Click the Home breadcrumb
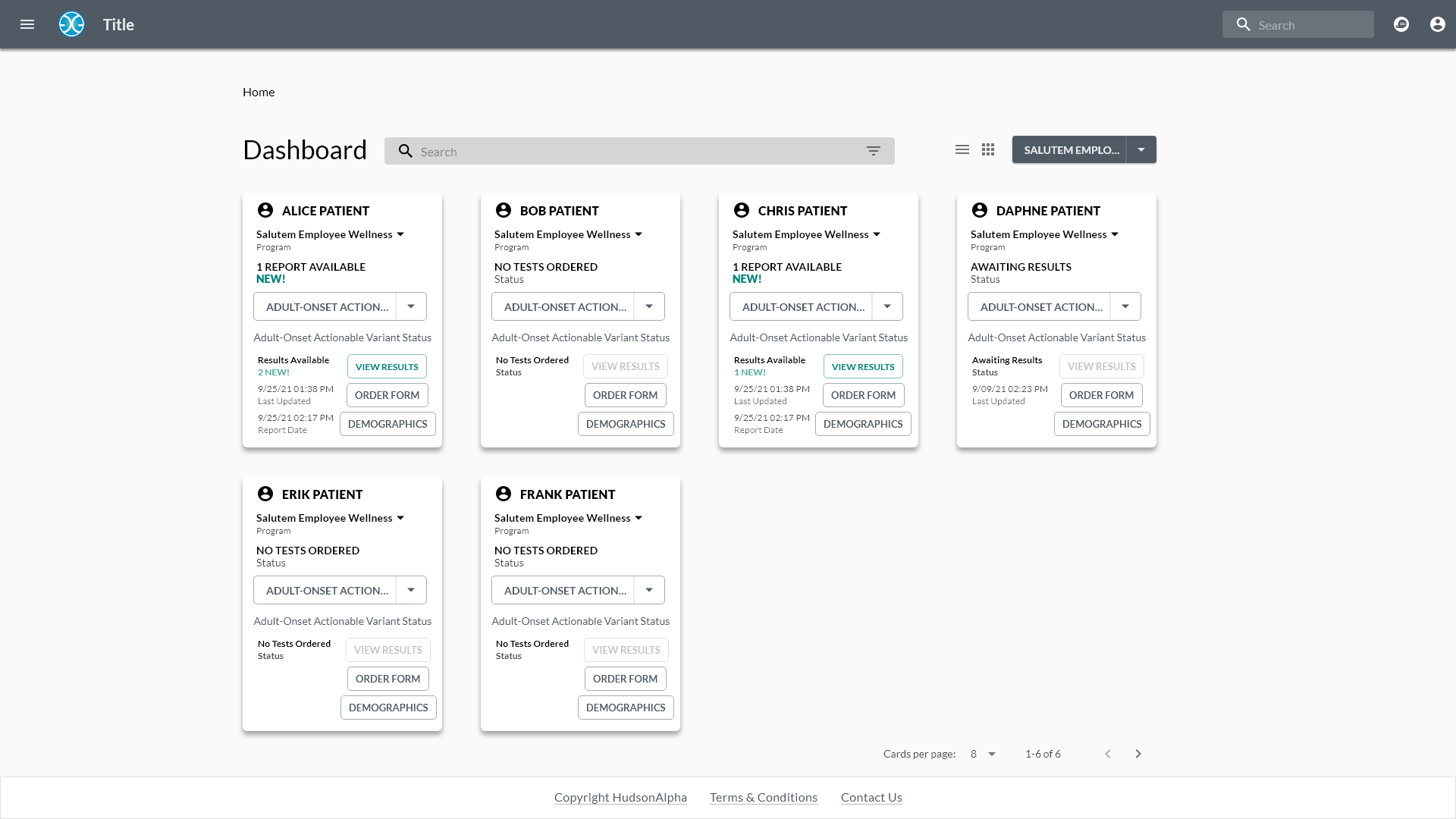Viewport: 1456px width, 819px height. pos(259,92)
